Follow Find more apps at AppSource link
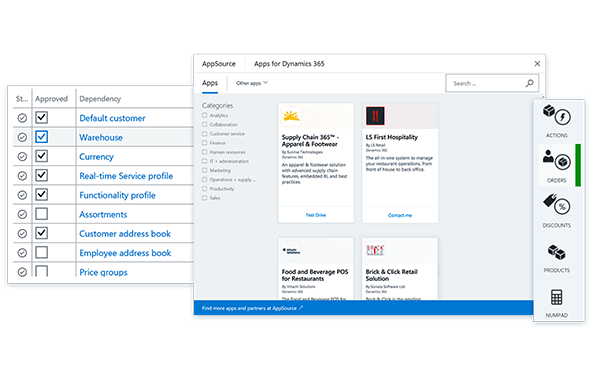This screenshot has width=594, height=366. click(x=252, y=308)
